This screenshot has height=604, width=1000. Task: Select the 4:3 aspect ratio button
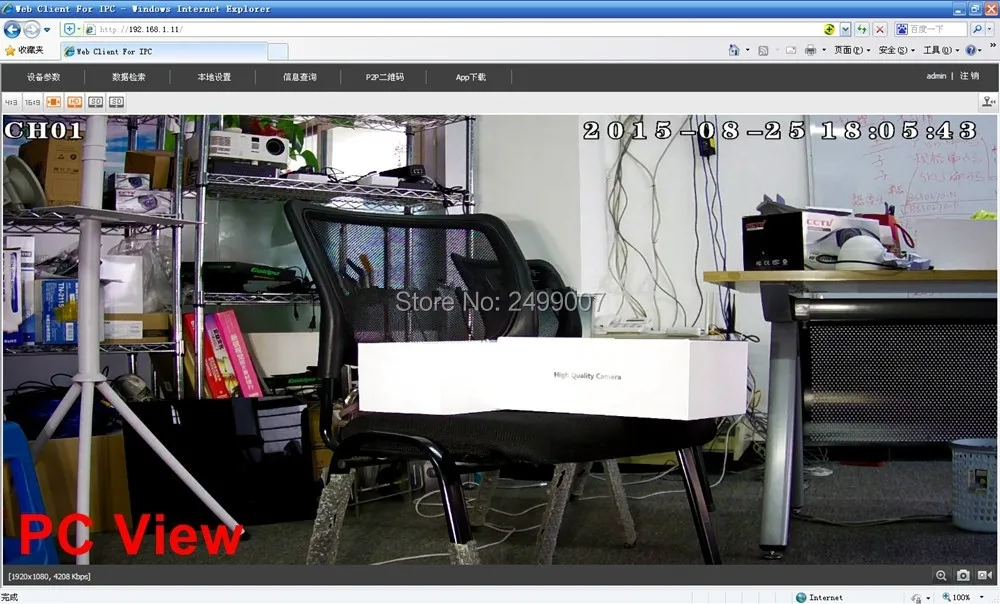pyautogui.click(x=11, y=102)
